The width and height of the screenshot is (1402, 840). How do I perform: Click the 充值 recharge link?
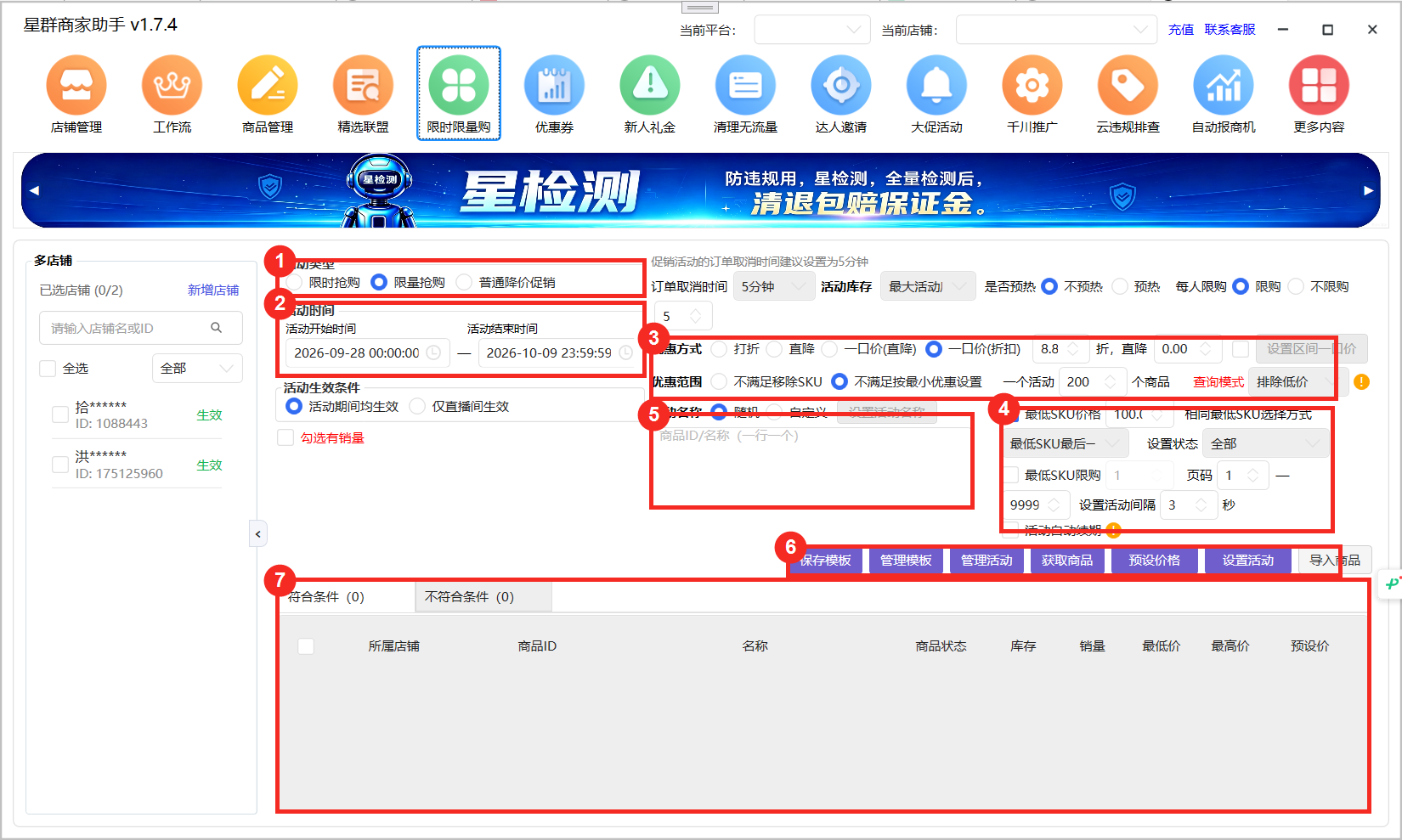coord(1181,30)
